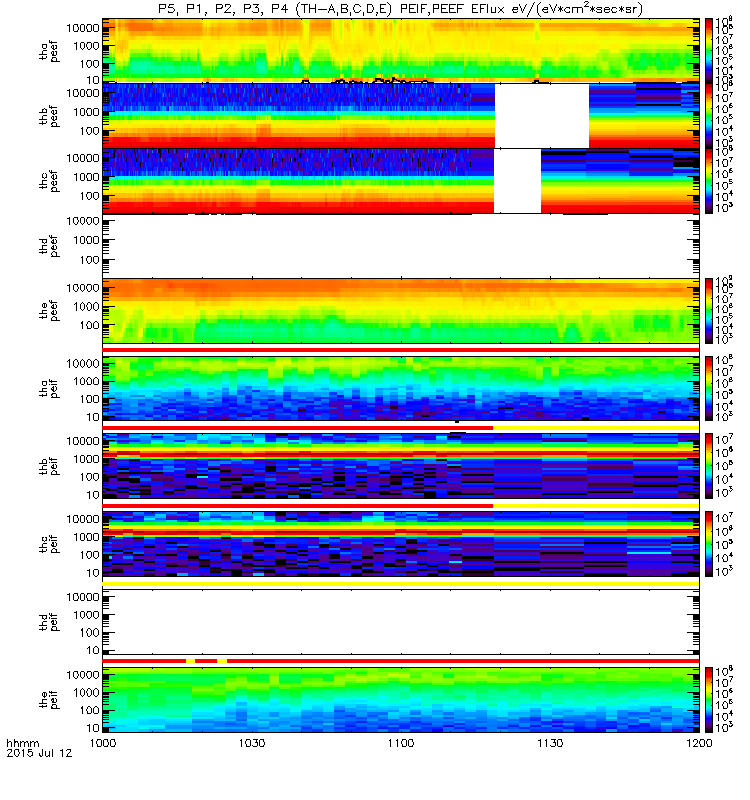The width and height of the screenshot is (750, 800).
Task: Click the solid red bar under the peef
Action: click(x=401, y=350)
